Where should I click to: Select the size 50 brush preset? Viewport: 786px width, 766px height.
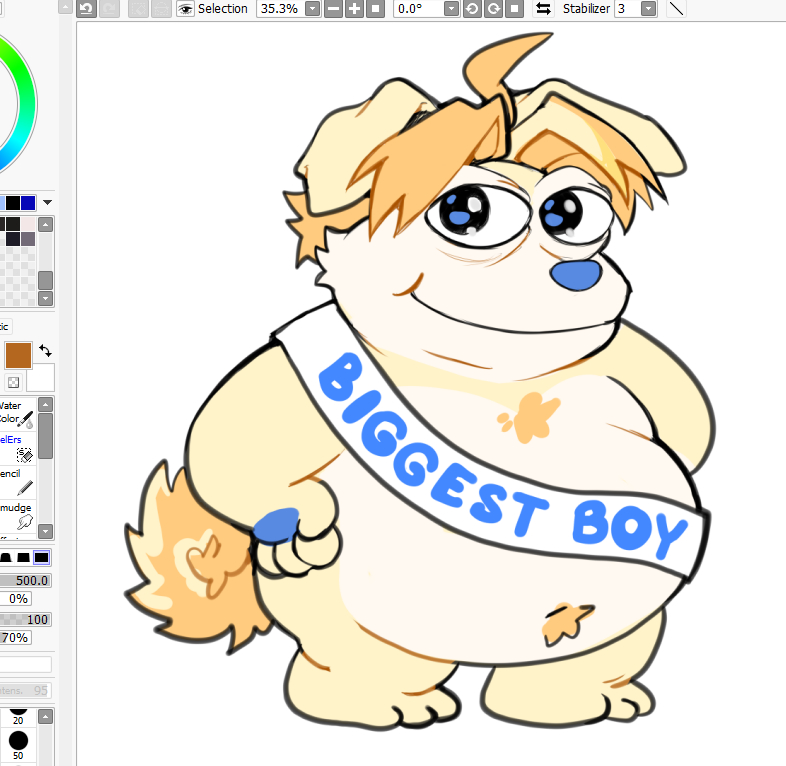(x=18, y=741)
